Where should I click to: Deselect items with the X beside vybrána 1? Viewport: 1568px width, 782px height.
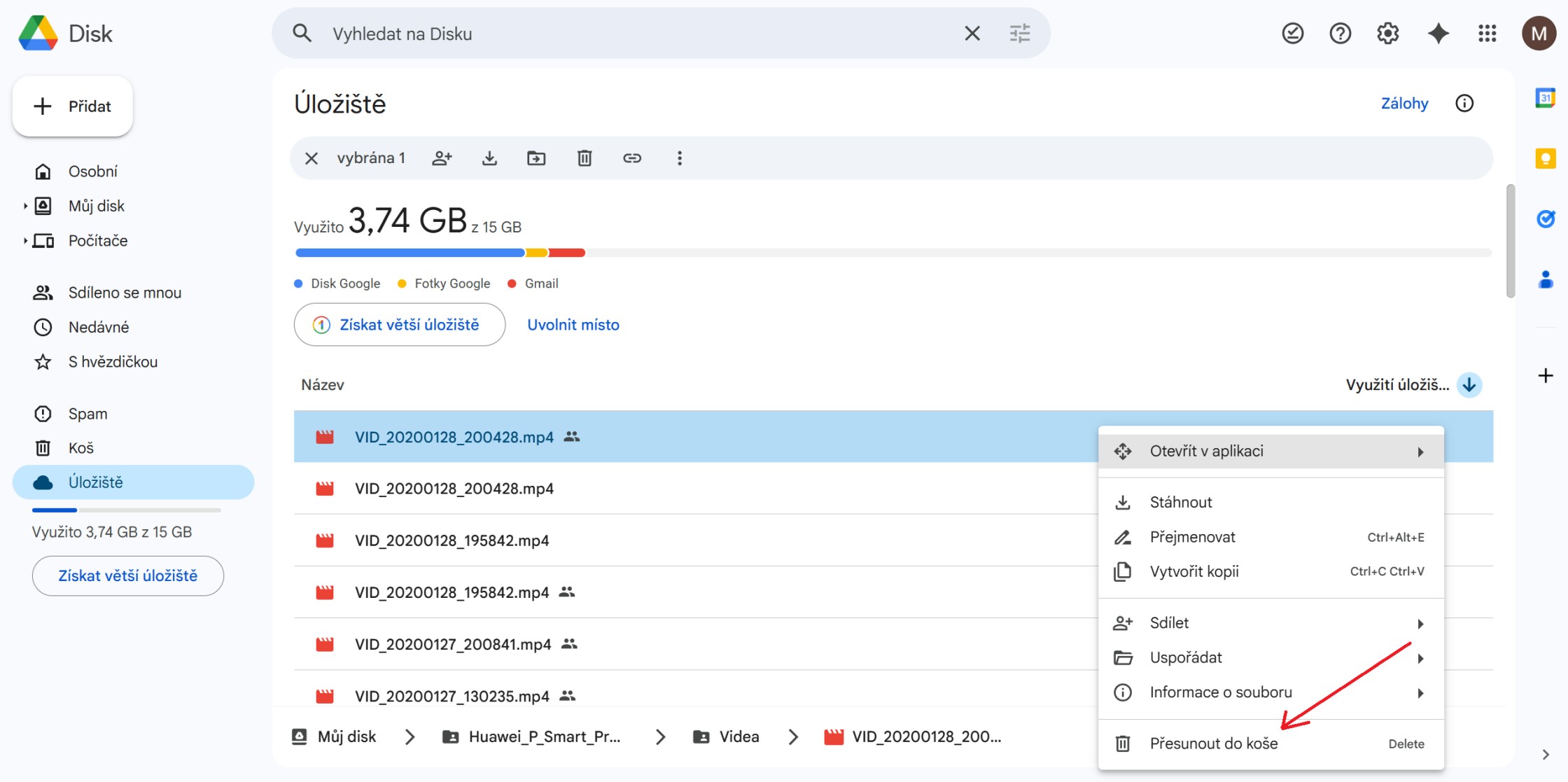(x=311, y=158)
